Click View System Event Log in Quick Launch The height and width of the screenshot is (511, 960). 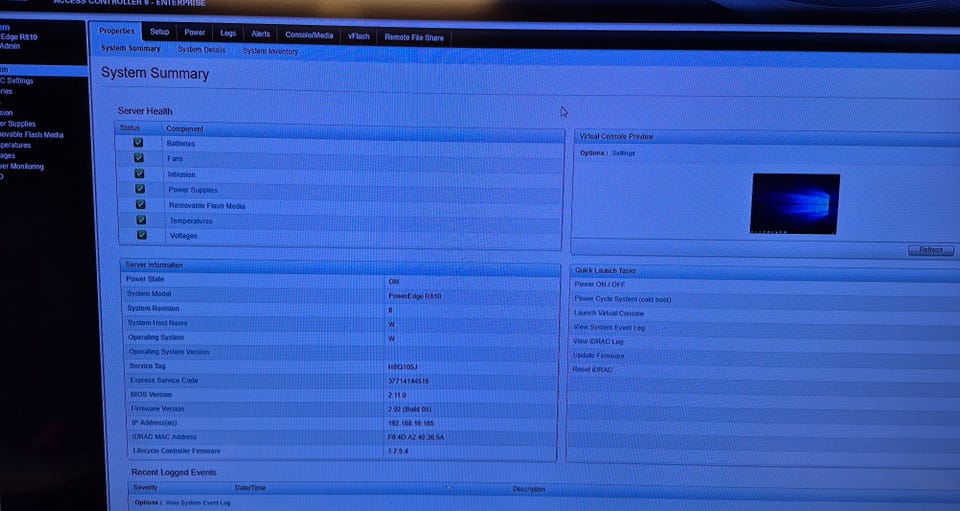609,327
